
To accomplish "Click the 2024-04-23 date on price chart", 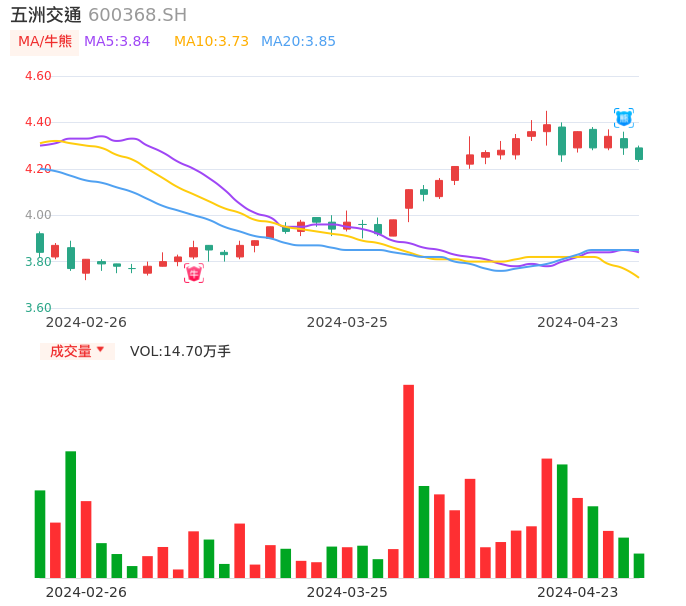I will pyautogui.click(x=578, y=322).
